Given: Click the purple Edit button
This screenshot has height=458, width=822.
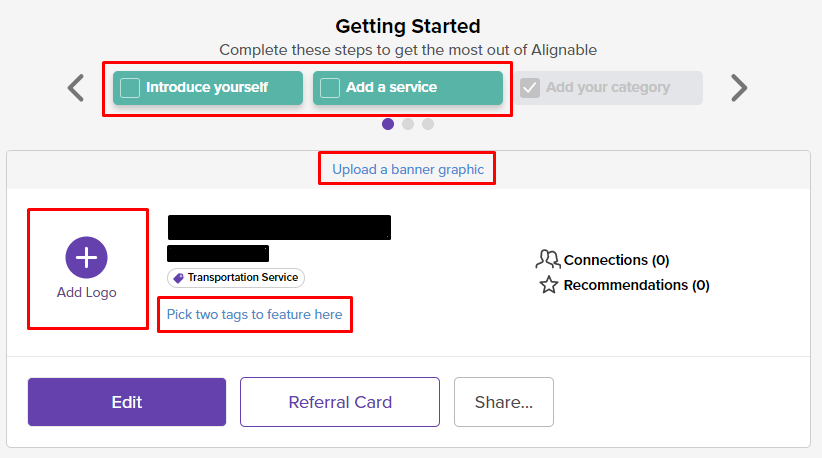Looking at the screenshot, I should 127,402.
